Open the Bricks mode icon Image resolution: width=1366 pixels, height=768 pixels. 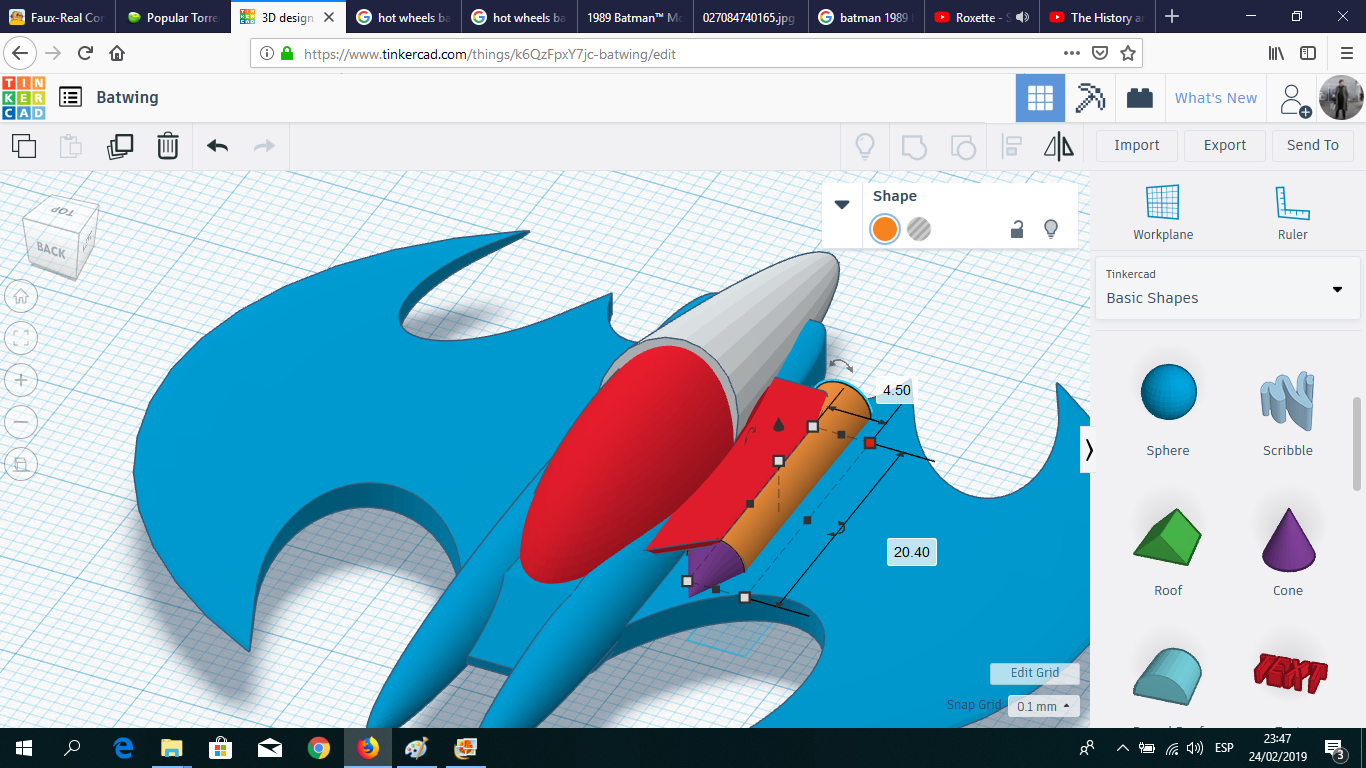point(1139,98)
